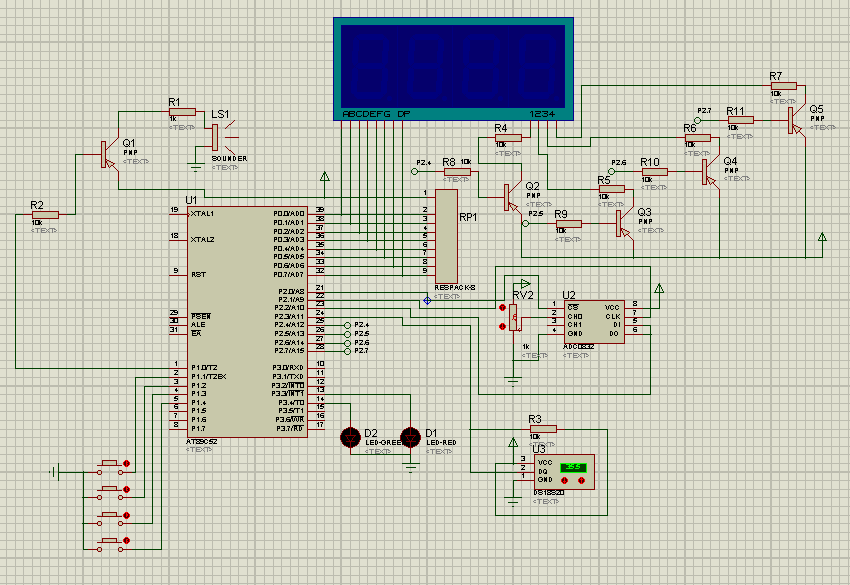The width and height of the screenshot is (850, 585).
Task: Toggle the bottom push button's red latch dot
Action: [x=127, y=540]
